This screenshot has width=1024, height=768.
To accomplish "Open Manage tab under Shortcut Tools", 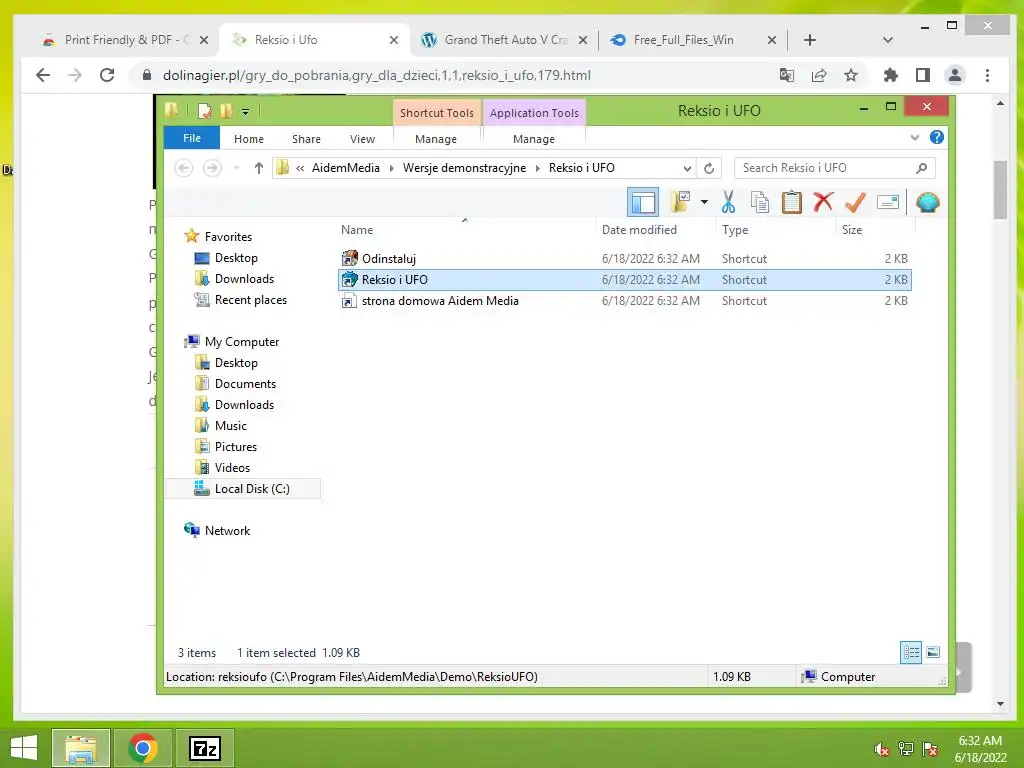I will [x=436, y=139].
